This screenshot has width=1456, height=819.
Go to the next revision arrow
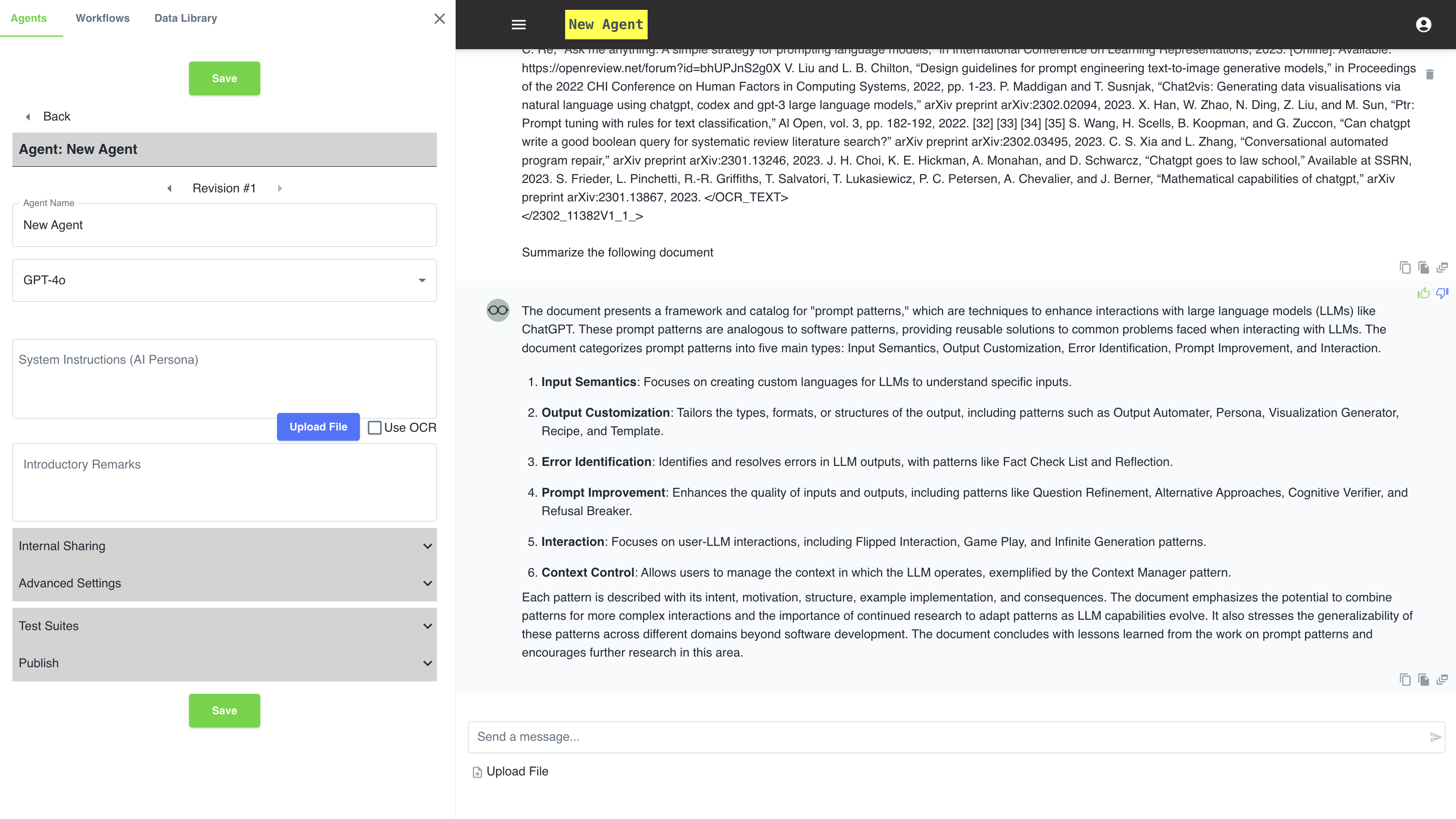pos(279,188)
